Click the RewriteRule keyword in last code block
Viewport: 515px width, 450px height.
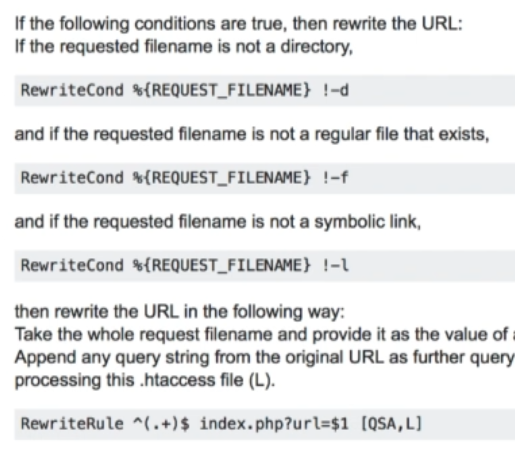72,424
